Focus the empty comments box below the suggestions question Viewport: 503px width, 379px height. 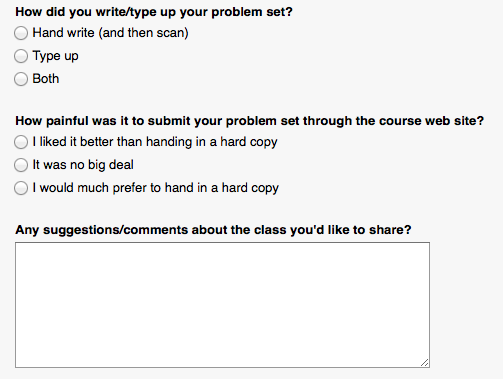pos(222,305)
